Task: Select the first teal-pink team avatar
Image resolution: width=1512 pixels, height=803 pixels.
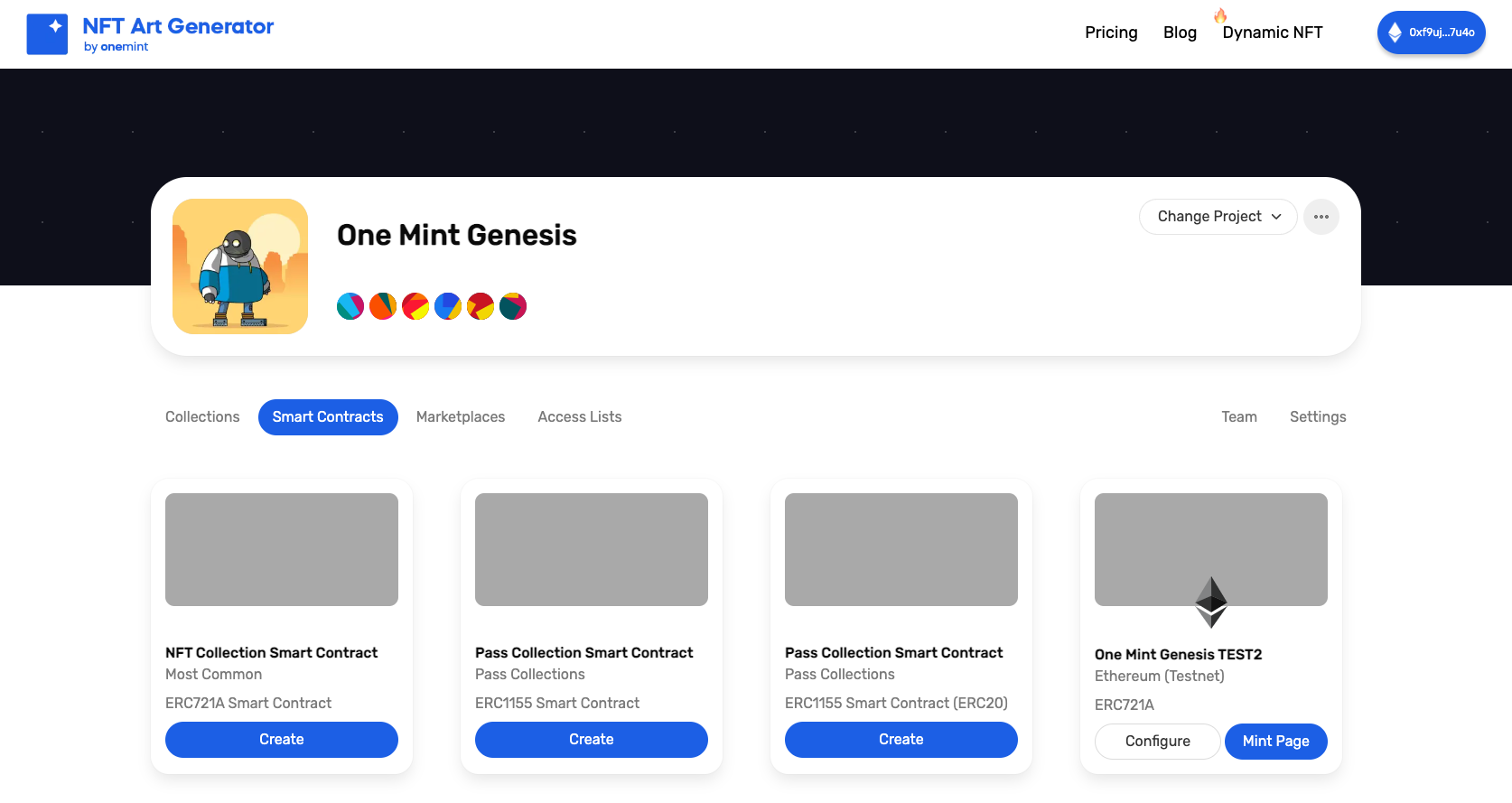Action: point(350,306)
